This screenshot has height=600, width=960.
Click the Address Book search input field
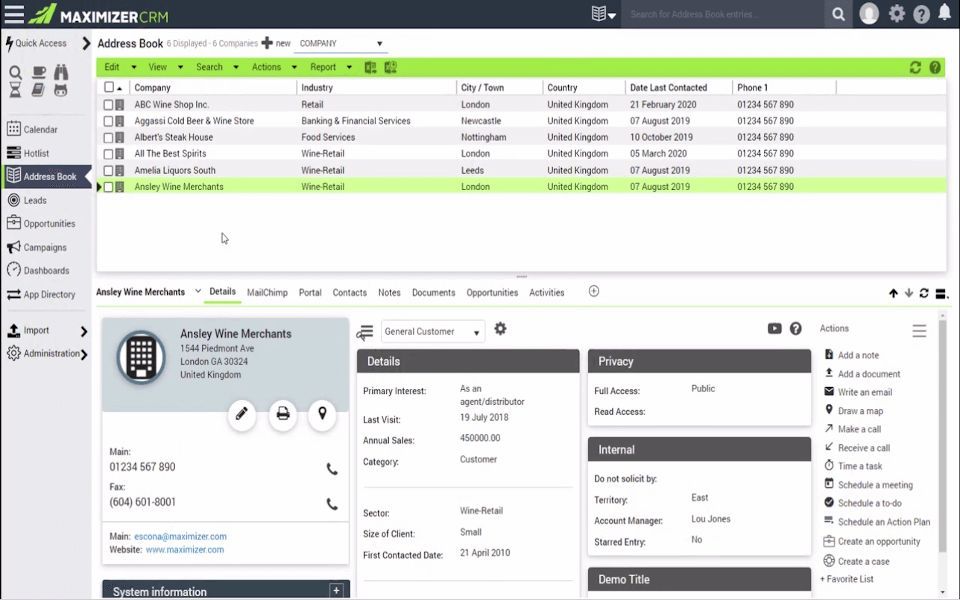coord(724,14)
